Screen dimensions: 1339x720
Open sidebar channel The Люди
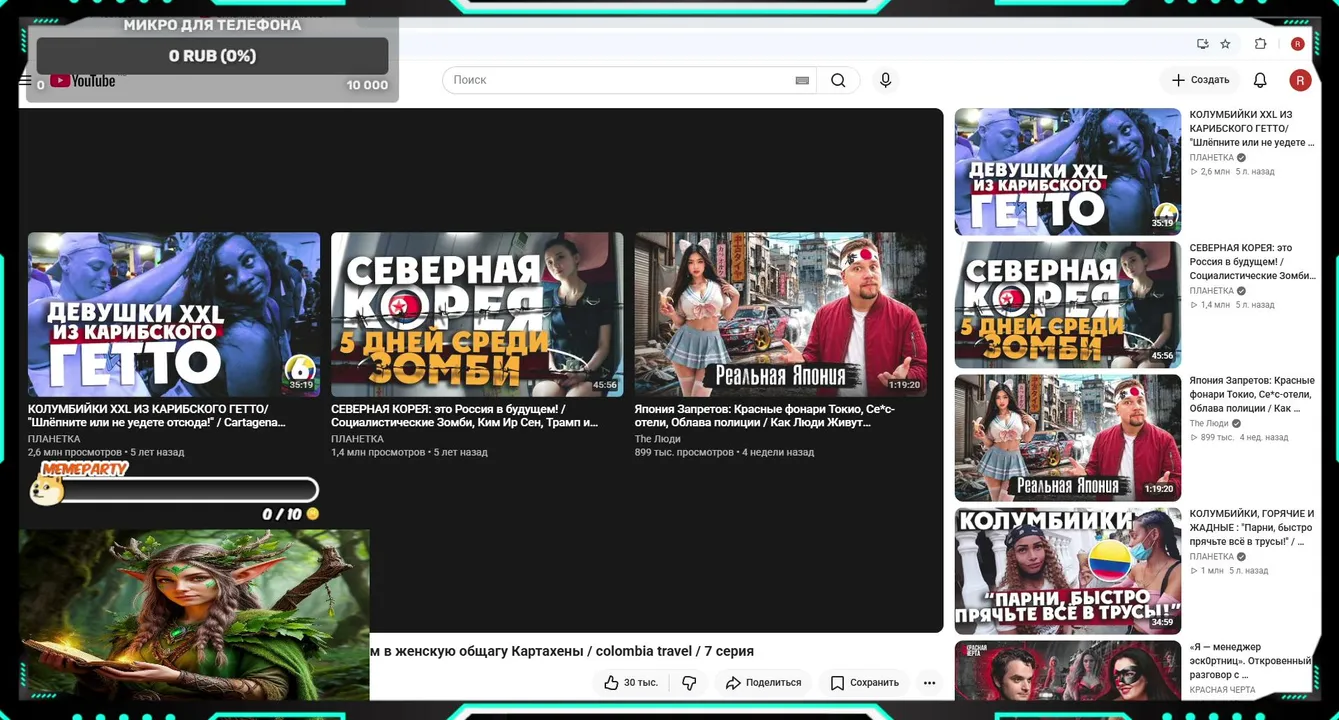(1209, 424)
